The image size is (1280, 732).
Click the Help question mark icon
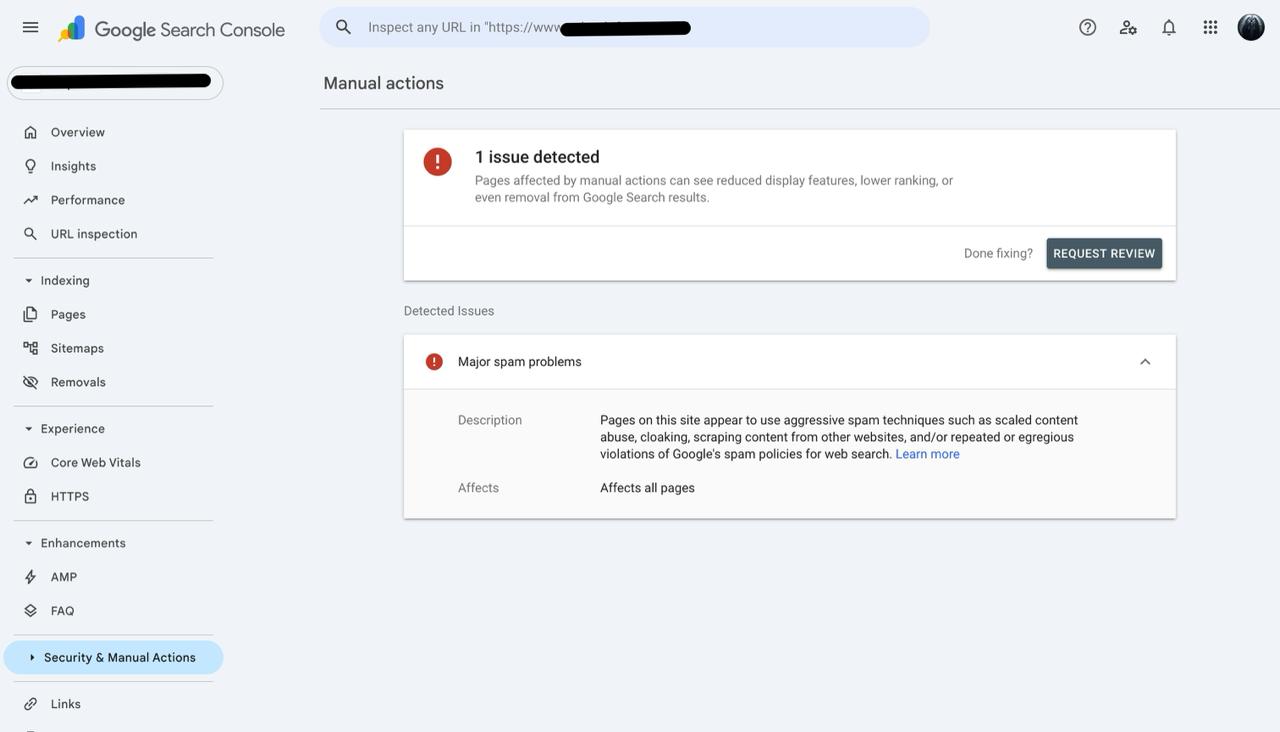pos(1087,28)
